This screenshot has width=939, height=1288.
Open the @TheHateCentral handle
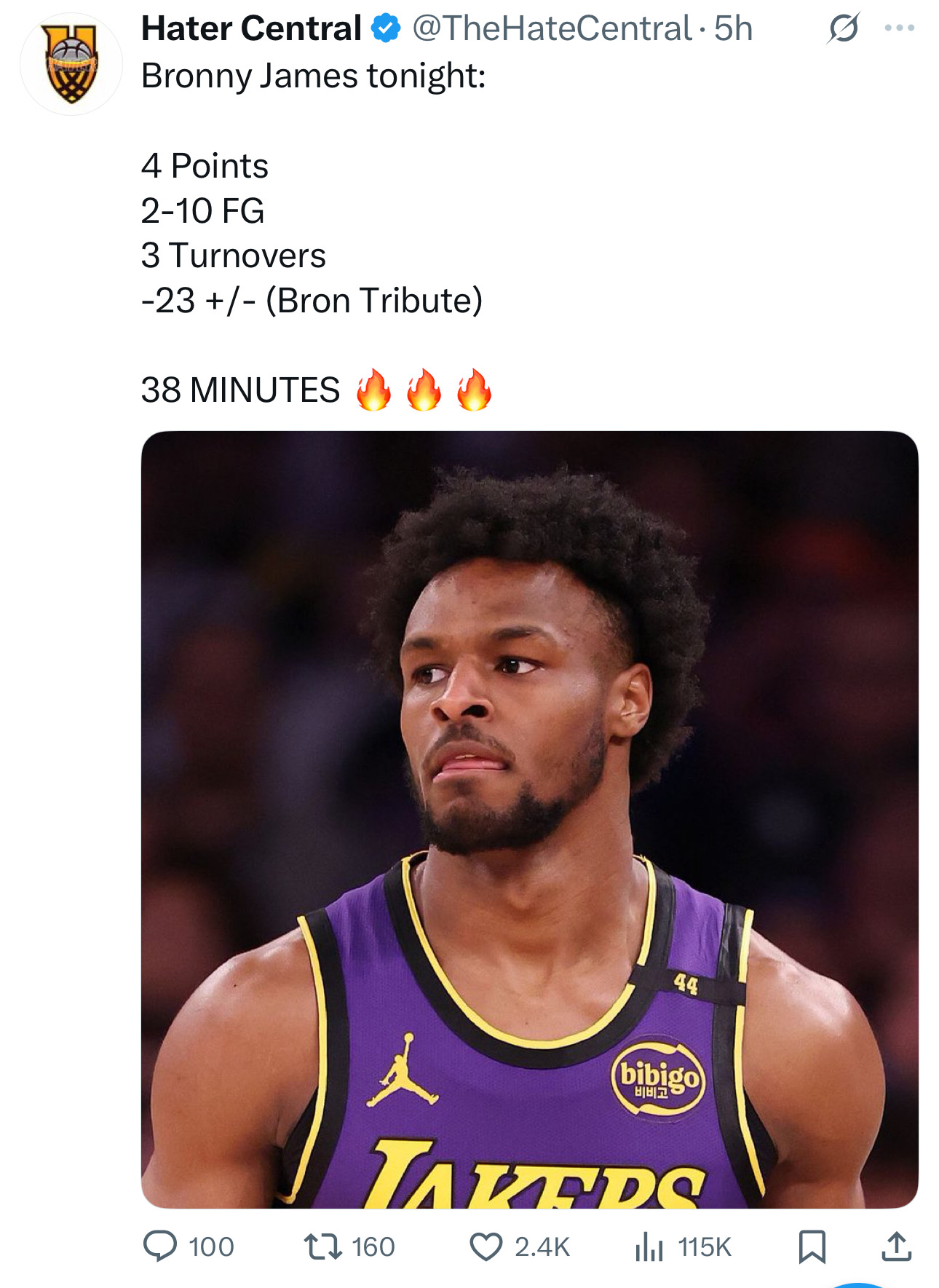552,28
